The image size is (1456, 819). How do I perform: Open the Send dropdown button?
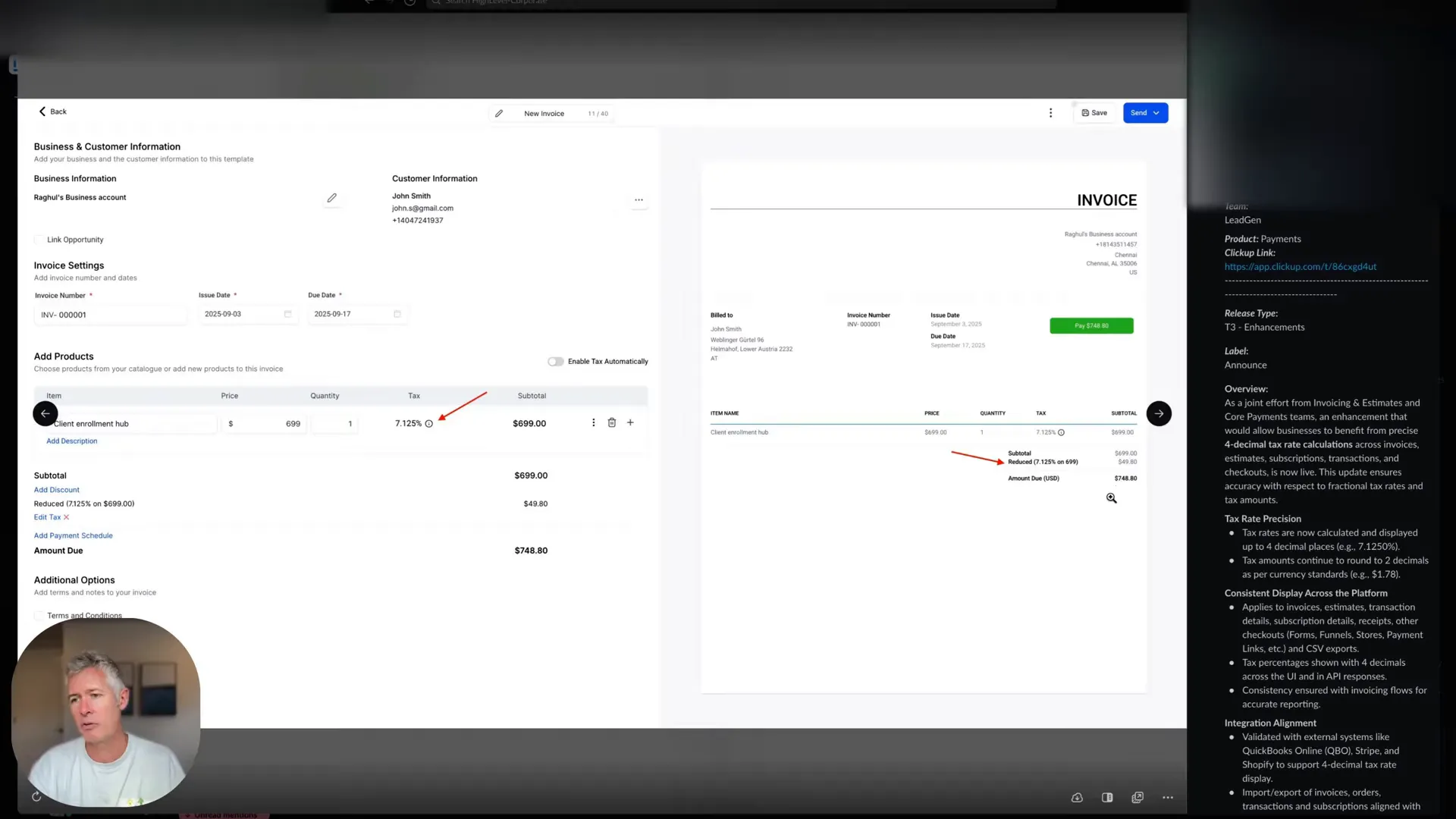click(1145, 113)
